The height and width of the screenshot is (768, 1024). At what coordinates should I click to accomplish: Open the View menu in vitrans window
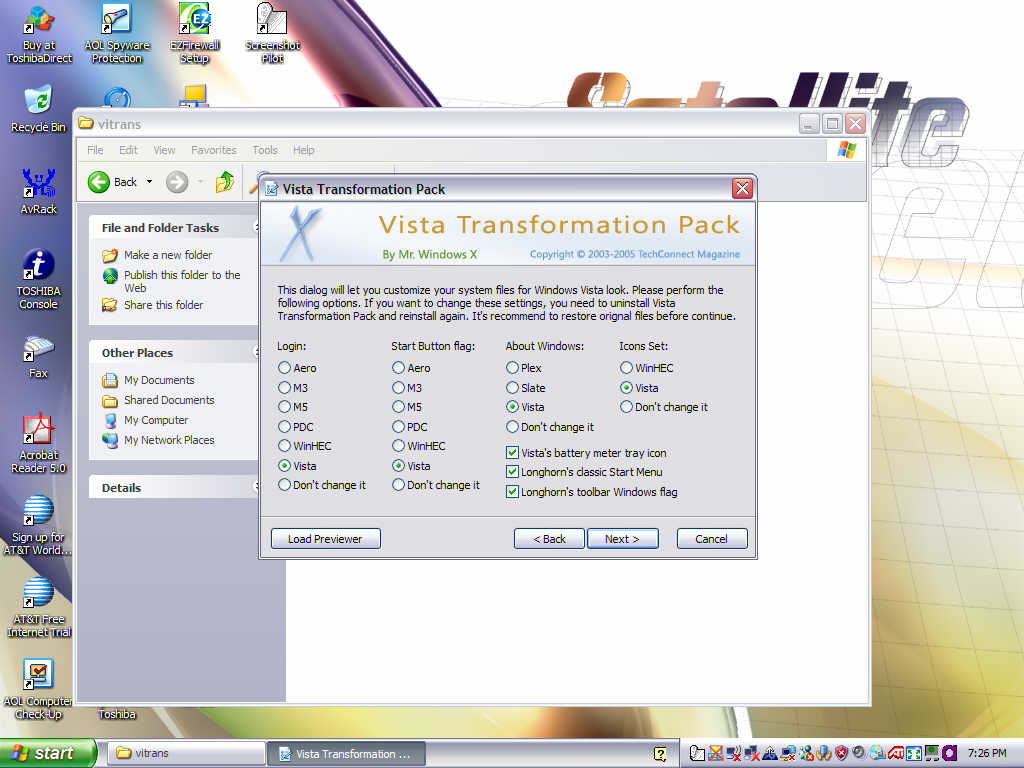click(164, 150)
